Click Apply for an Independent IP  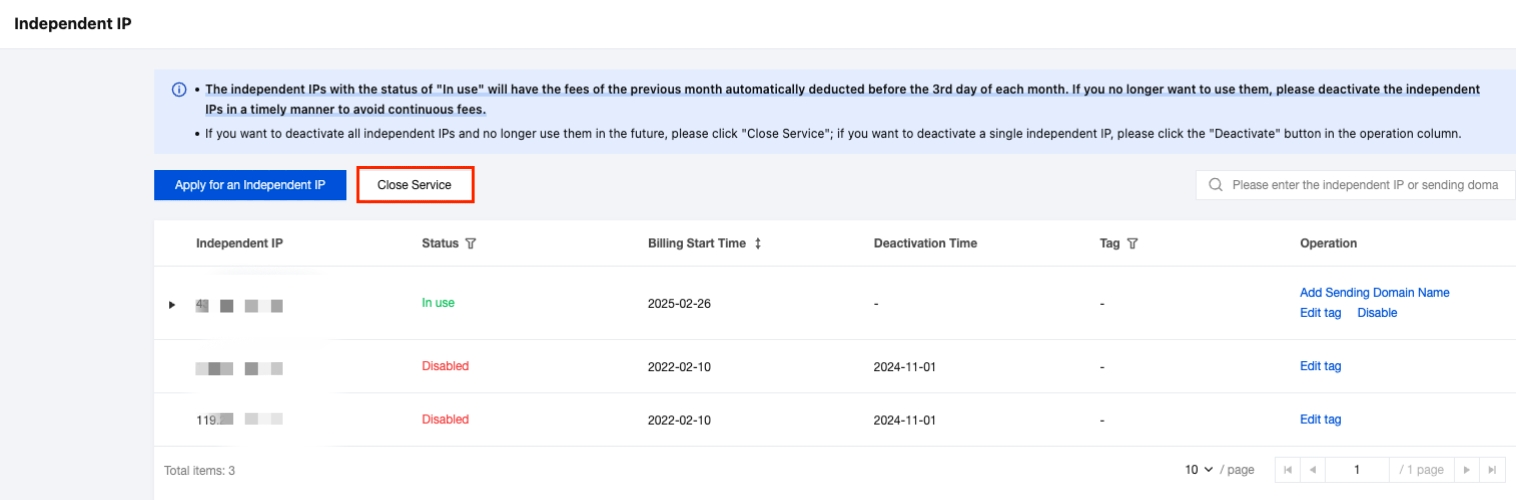pyautogui.click(x=250, y=185)
